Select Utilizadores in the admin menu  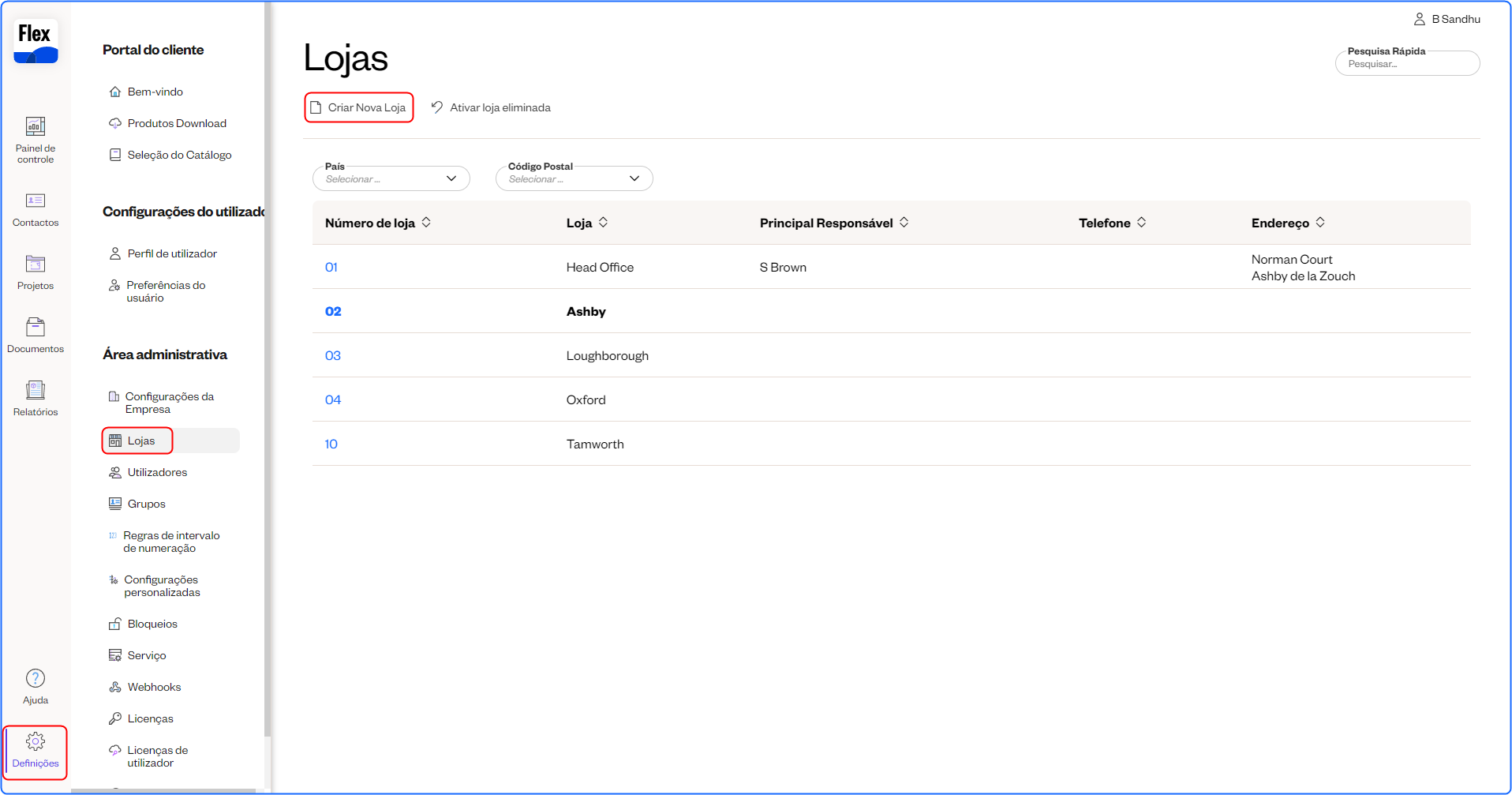point(157,472)
